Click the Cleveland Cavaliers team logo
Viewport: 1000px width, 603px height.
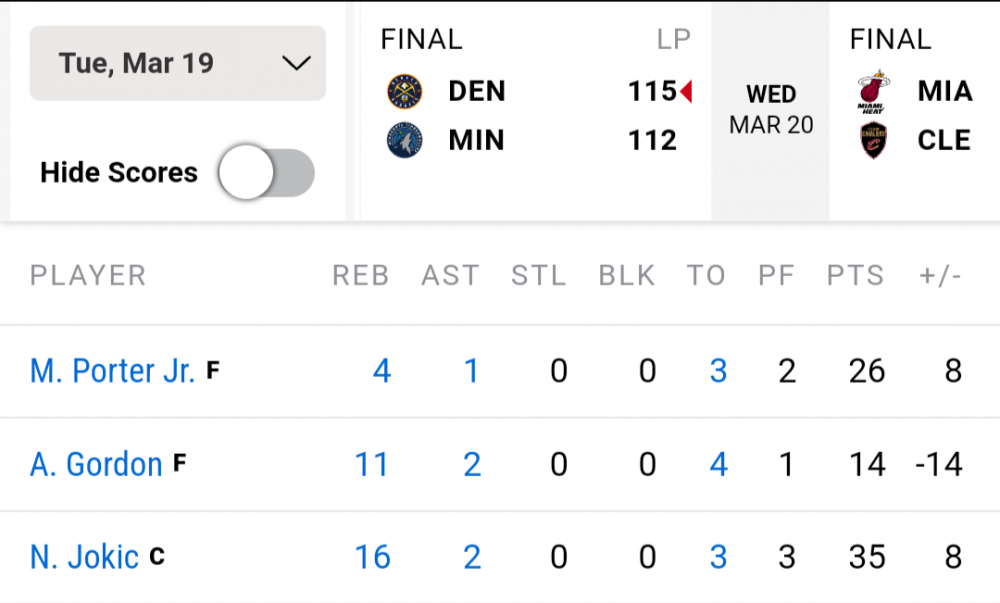point(874,140)
